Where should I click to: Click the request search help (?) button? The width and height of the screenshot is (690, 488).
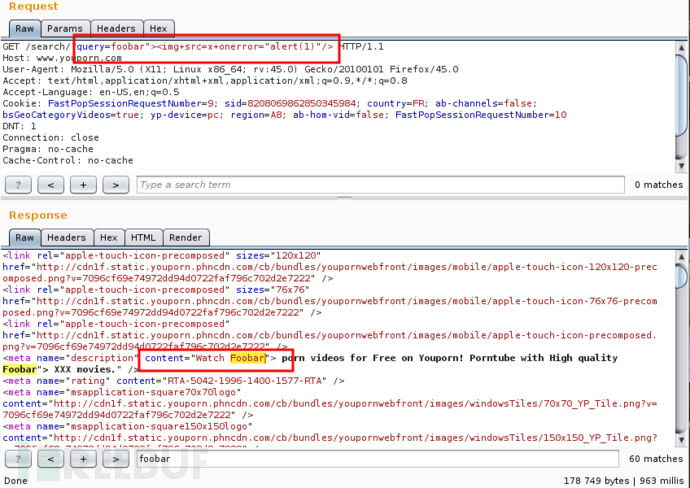click(x=18, y=185)
